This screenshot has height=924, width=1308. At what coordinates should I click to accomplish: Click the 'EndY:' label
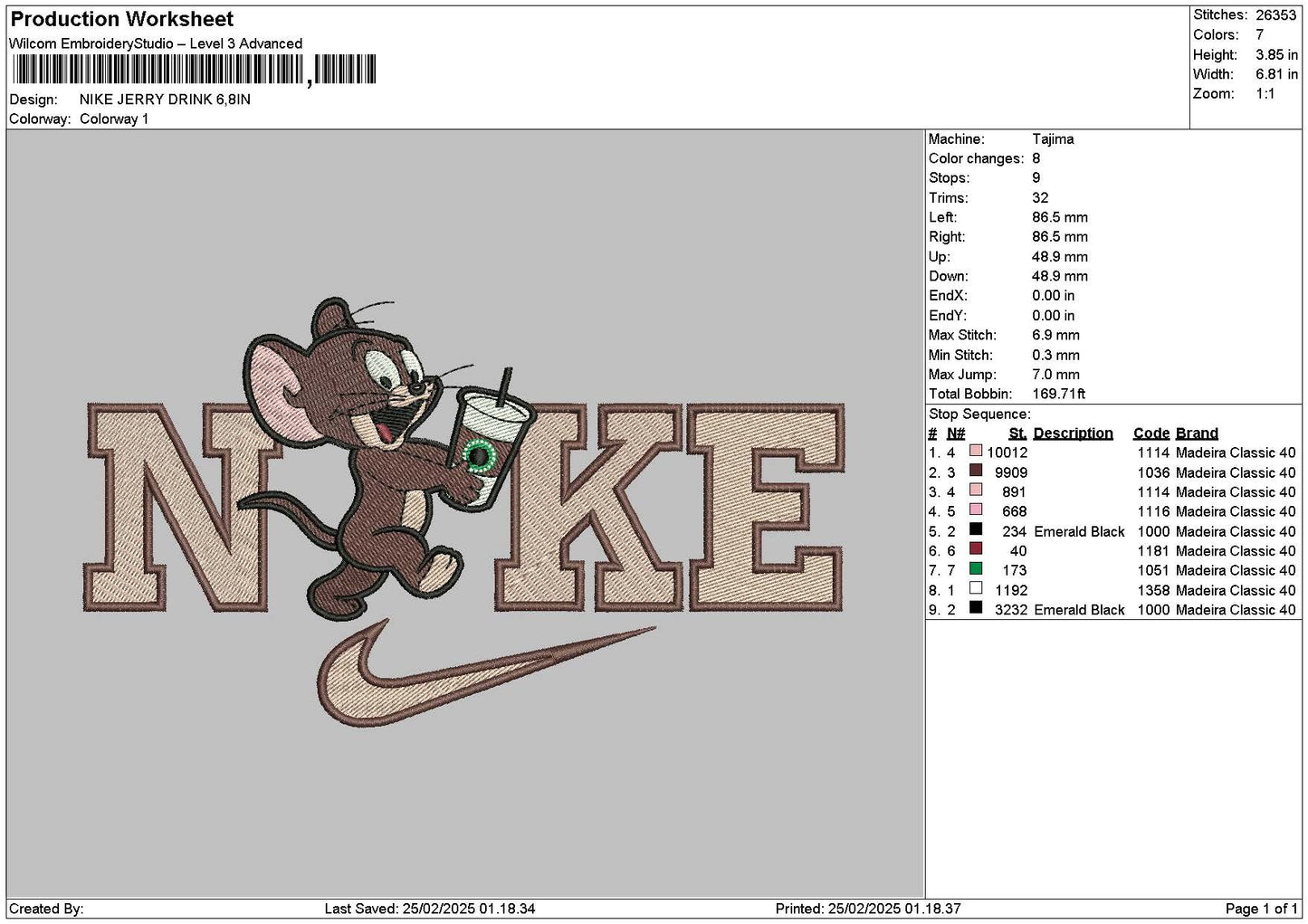948,316
